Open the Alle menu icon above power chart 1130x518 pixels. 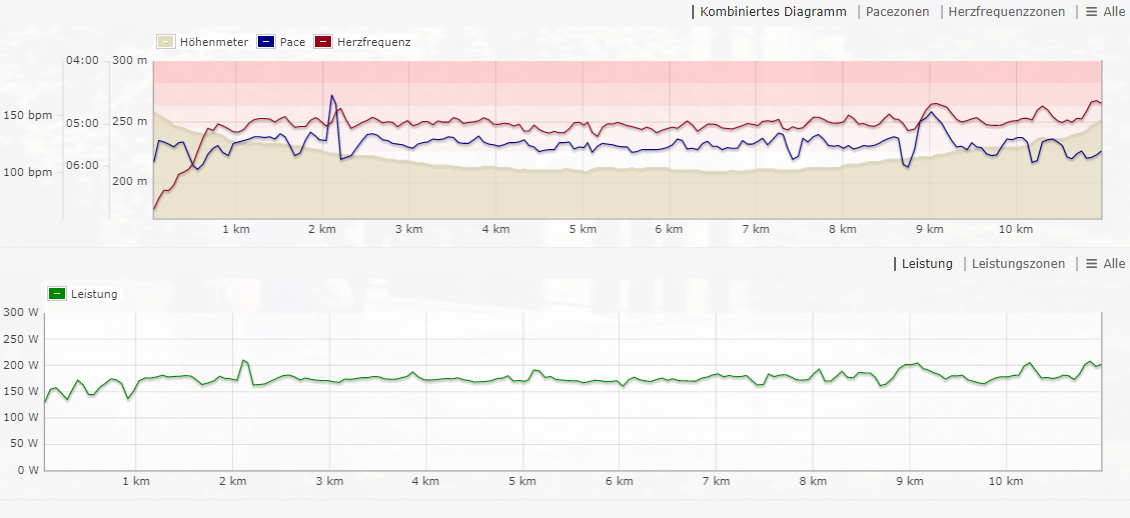point(1092,264)
